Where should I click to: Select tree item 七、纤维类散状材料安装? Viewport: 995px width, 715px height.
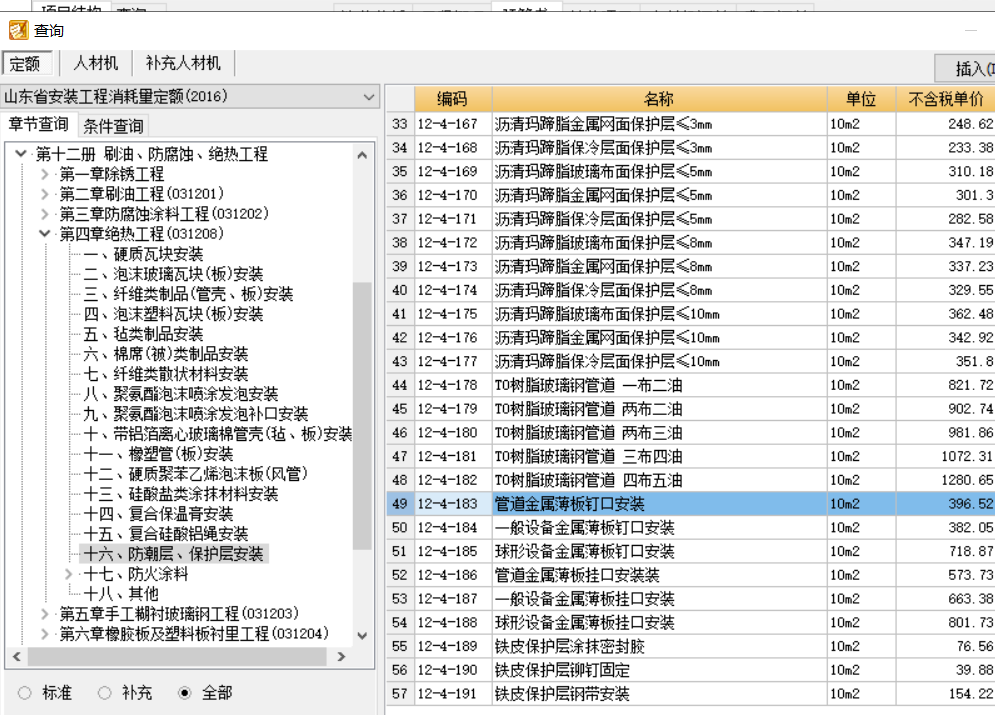[166, 374]
